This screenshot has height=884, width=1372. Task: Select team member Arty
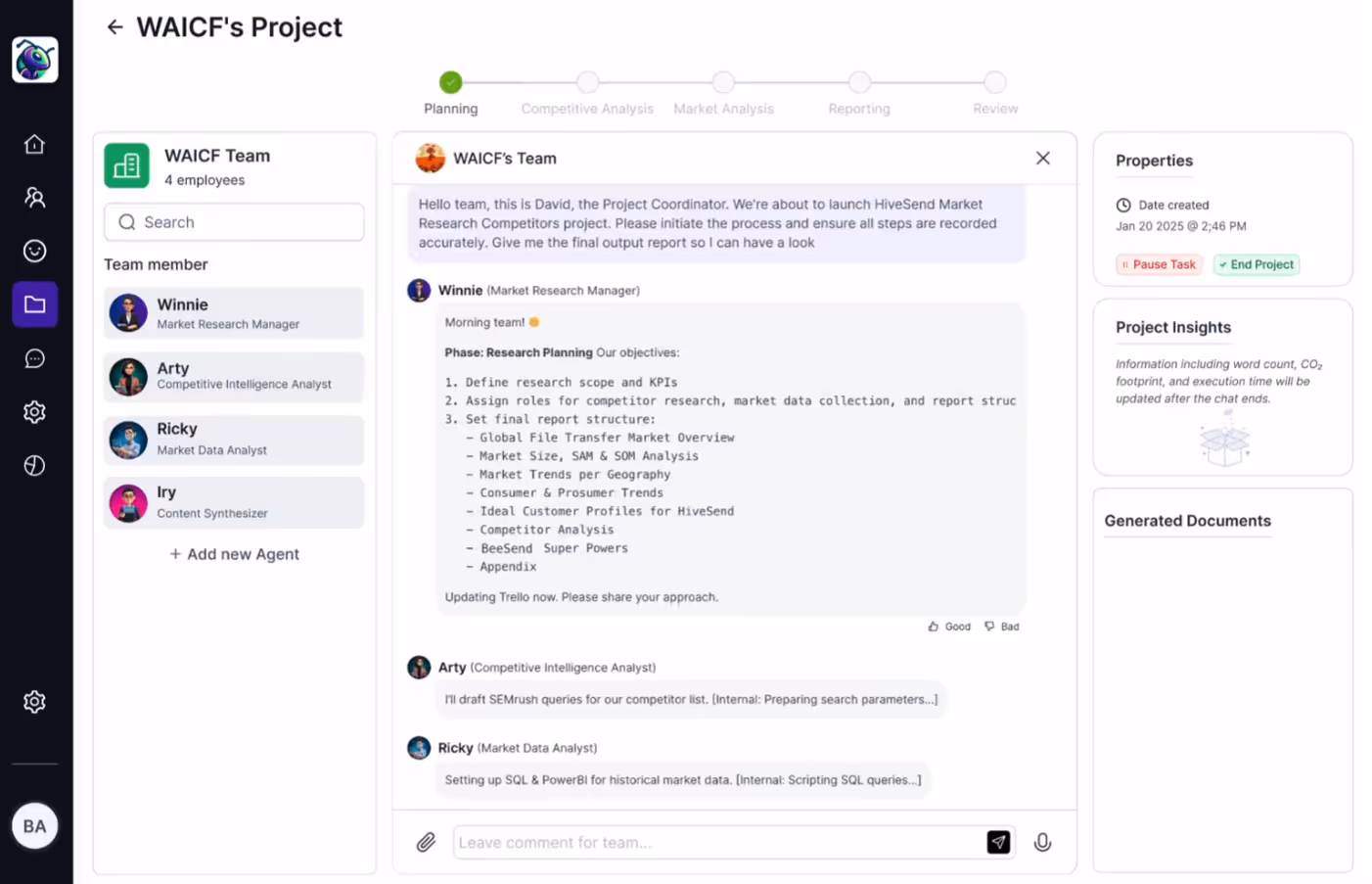pyautogui.click(x=234, y=377)
